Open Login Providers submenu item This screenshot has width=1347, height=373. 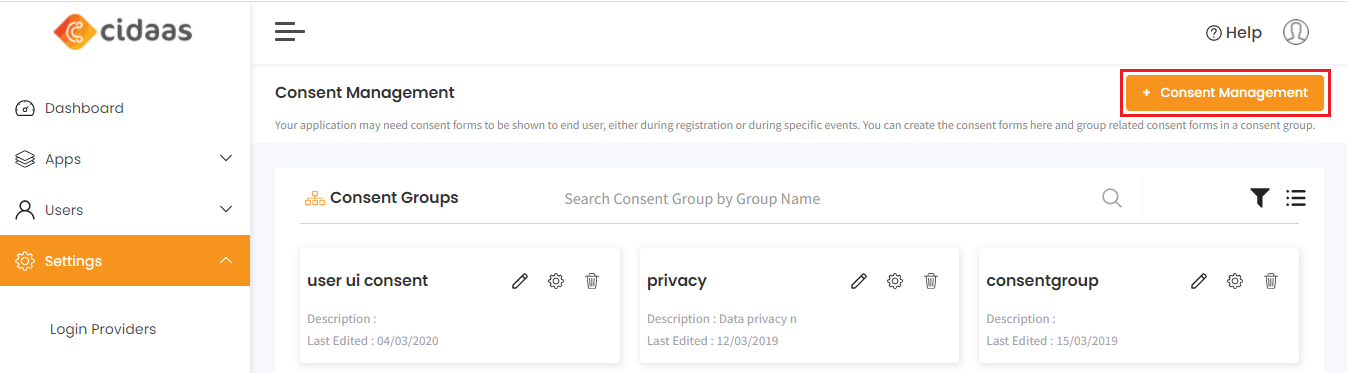103,329
